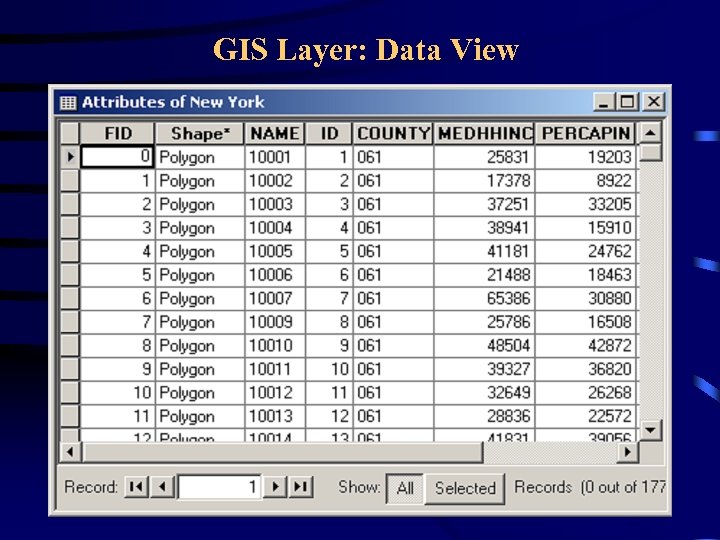Click the horizontal scrollbar left arrow
Viewport: 720px width, 540px height.
(x=70, y=452)
